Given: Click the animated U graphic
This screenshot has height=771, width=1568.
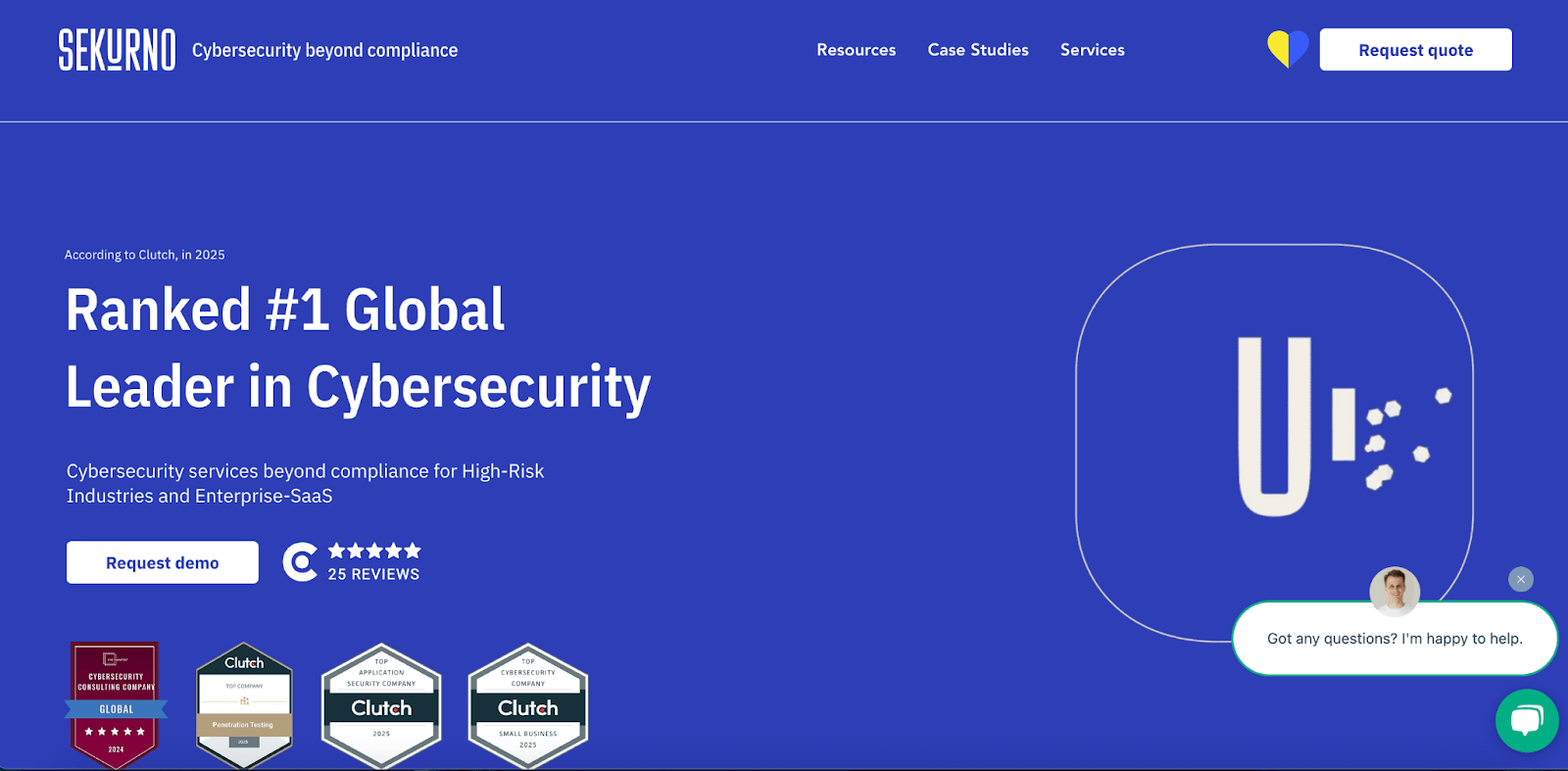Looking at the screenshot, I should [x=1274, y=443].
